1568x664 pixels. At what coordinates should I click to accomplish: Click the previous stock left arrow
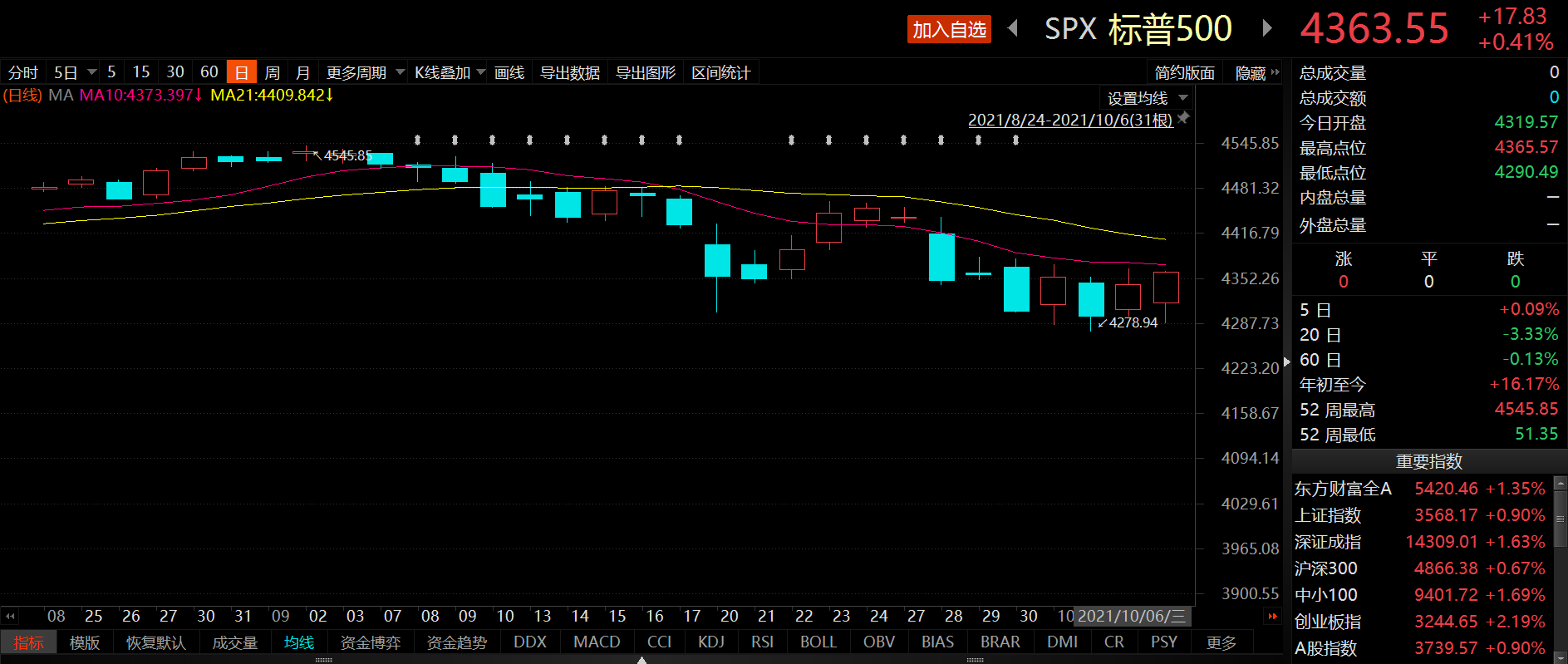pos(1013,28)
